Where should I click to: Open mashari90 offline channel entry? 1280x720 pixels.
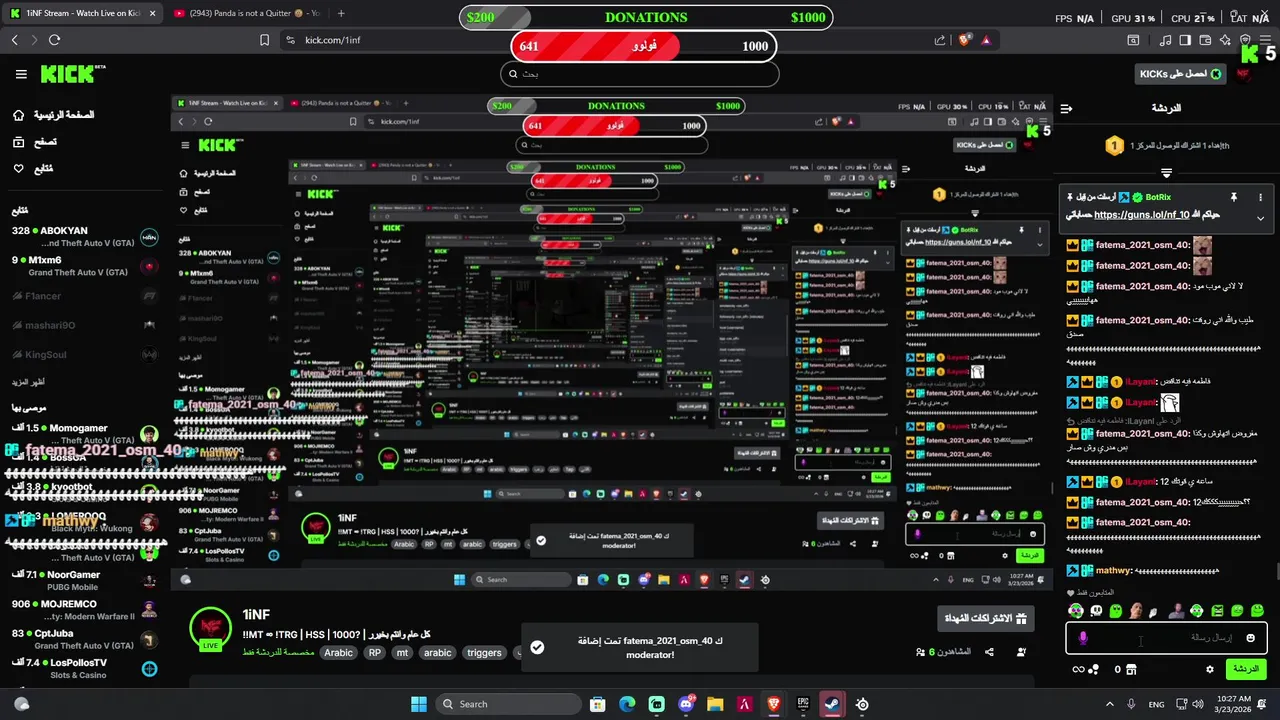[85, 325]
